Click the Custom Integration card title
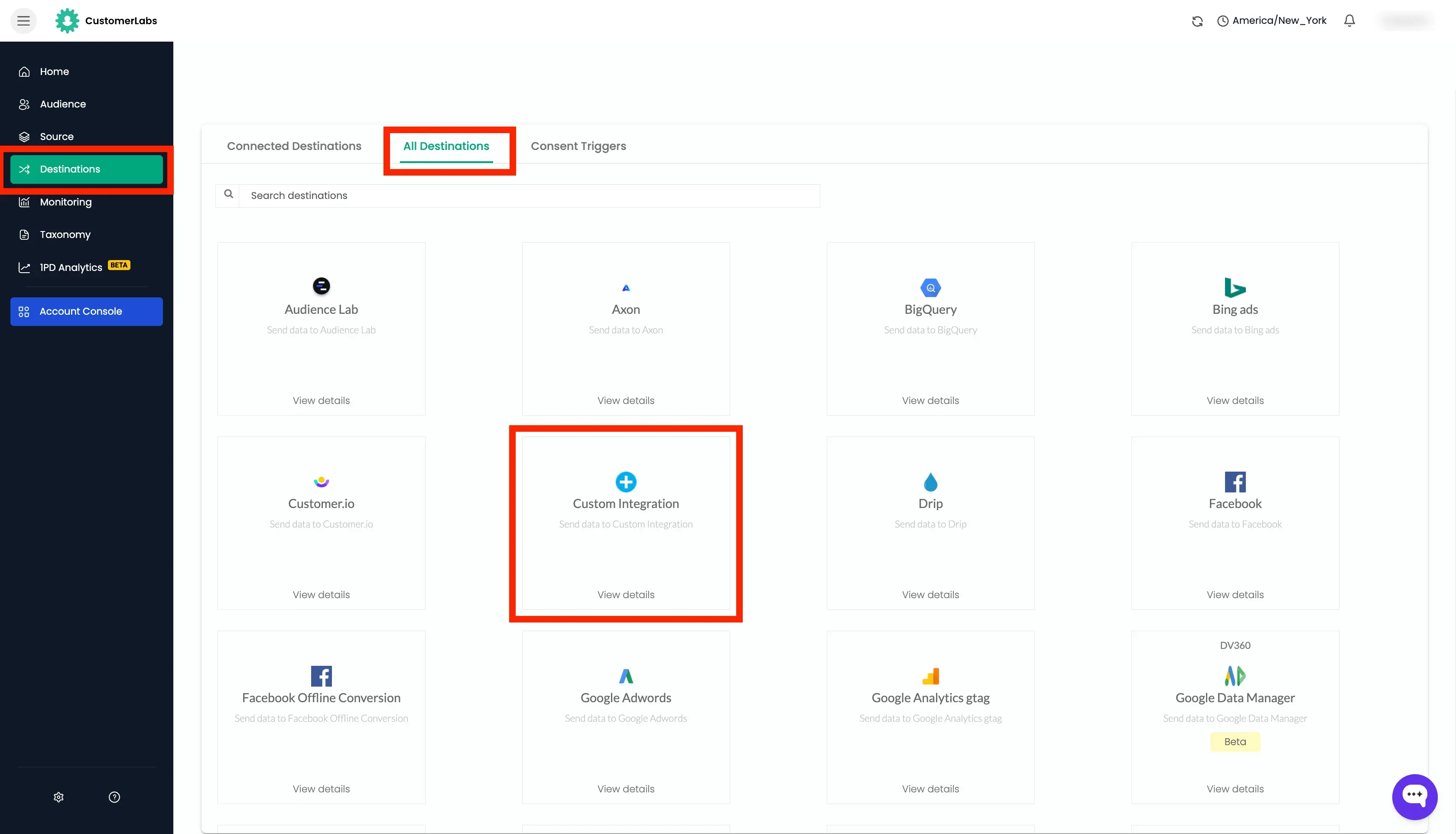 pyautogui.click(x=626, y=504)
